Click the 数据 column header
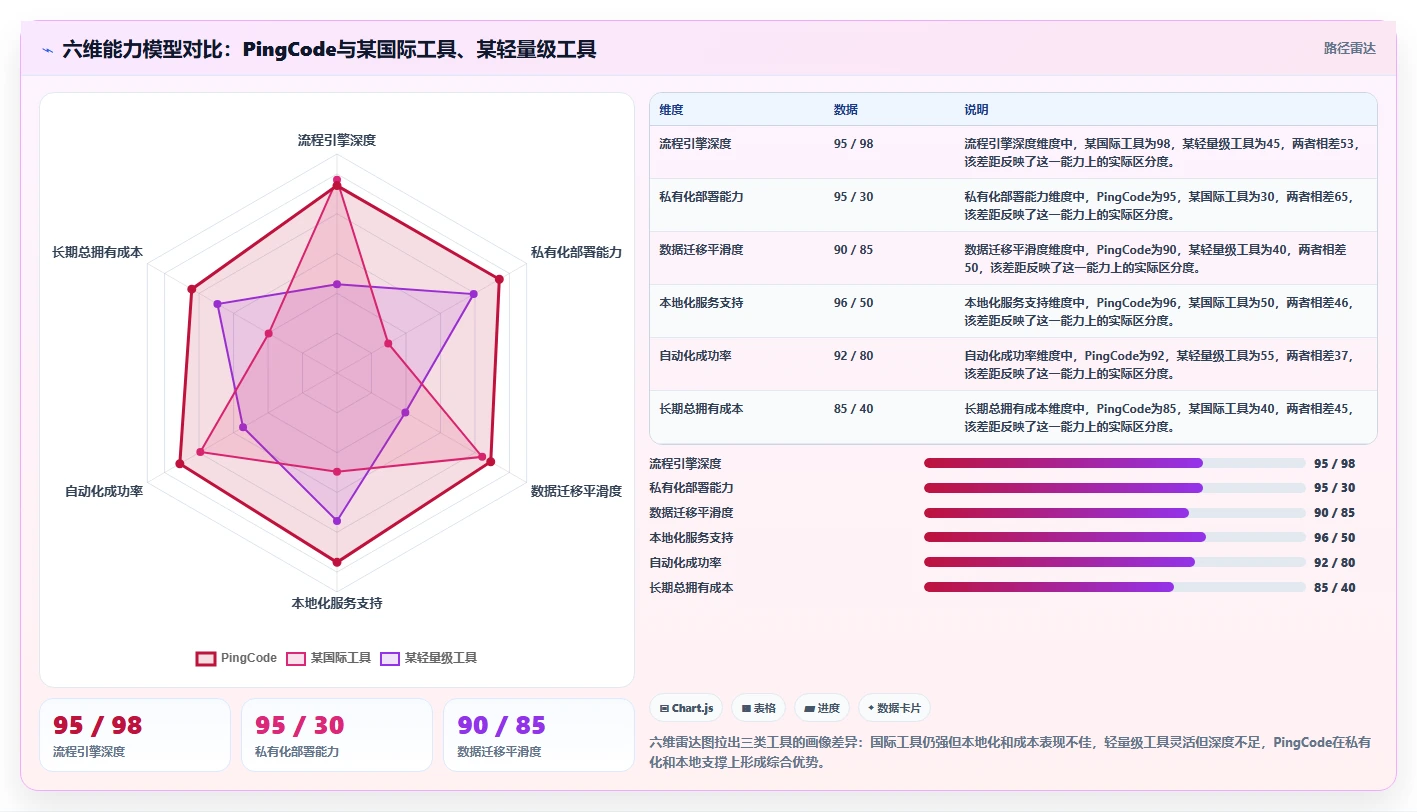This screenshot has height=812, width=1417. click(x=846, y=110)
